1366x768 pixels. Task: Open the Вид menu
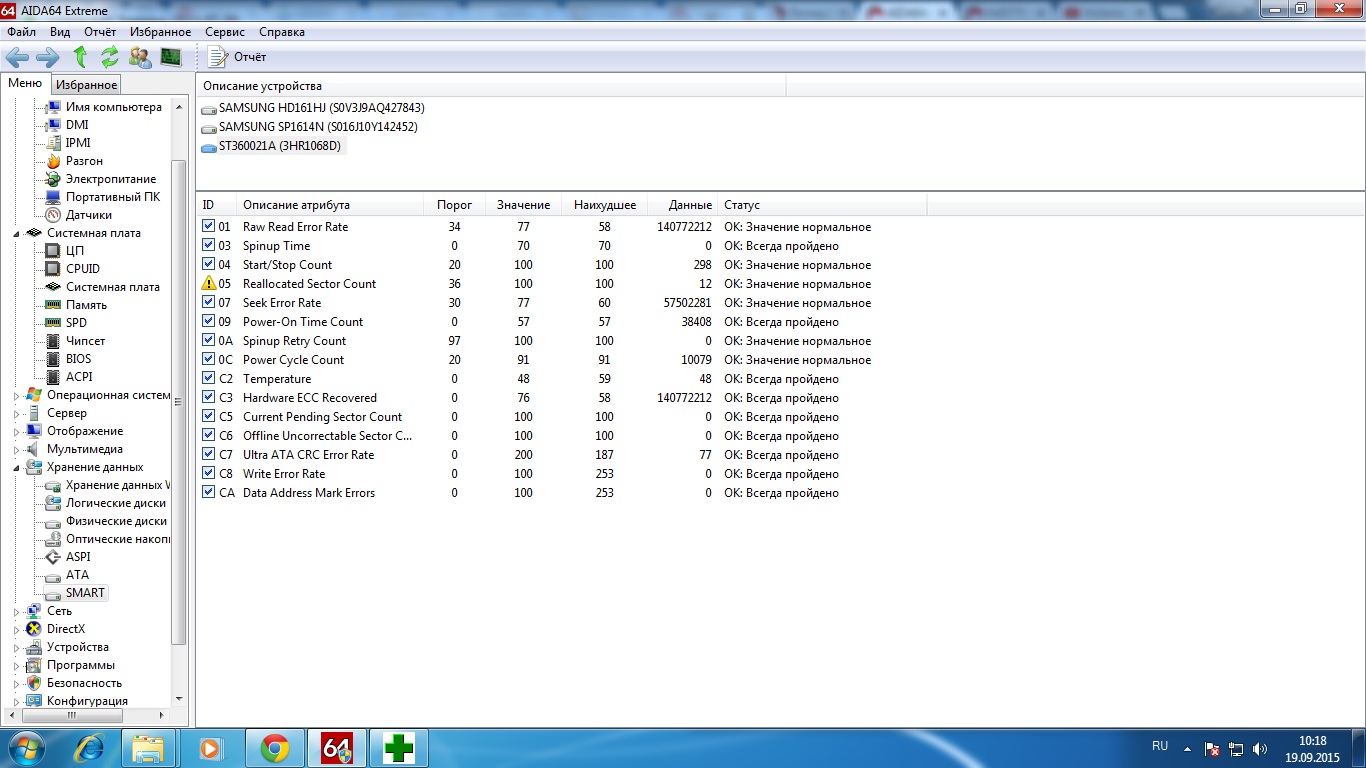click(x=60, y=32)
